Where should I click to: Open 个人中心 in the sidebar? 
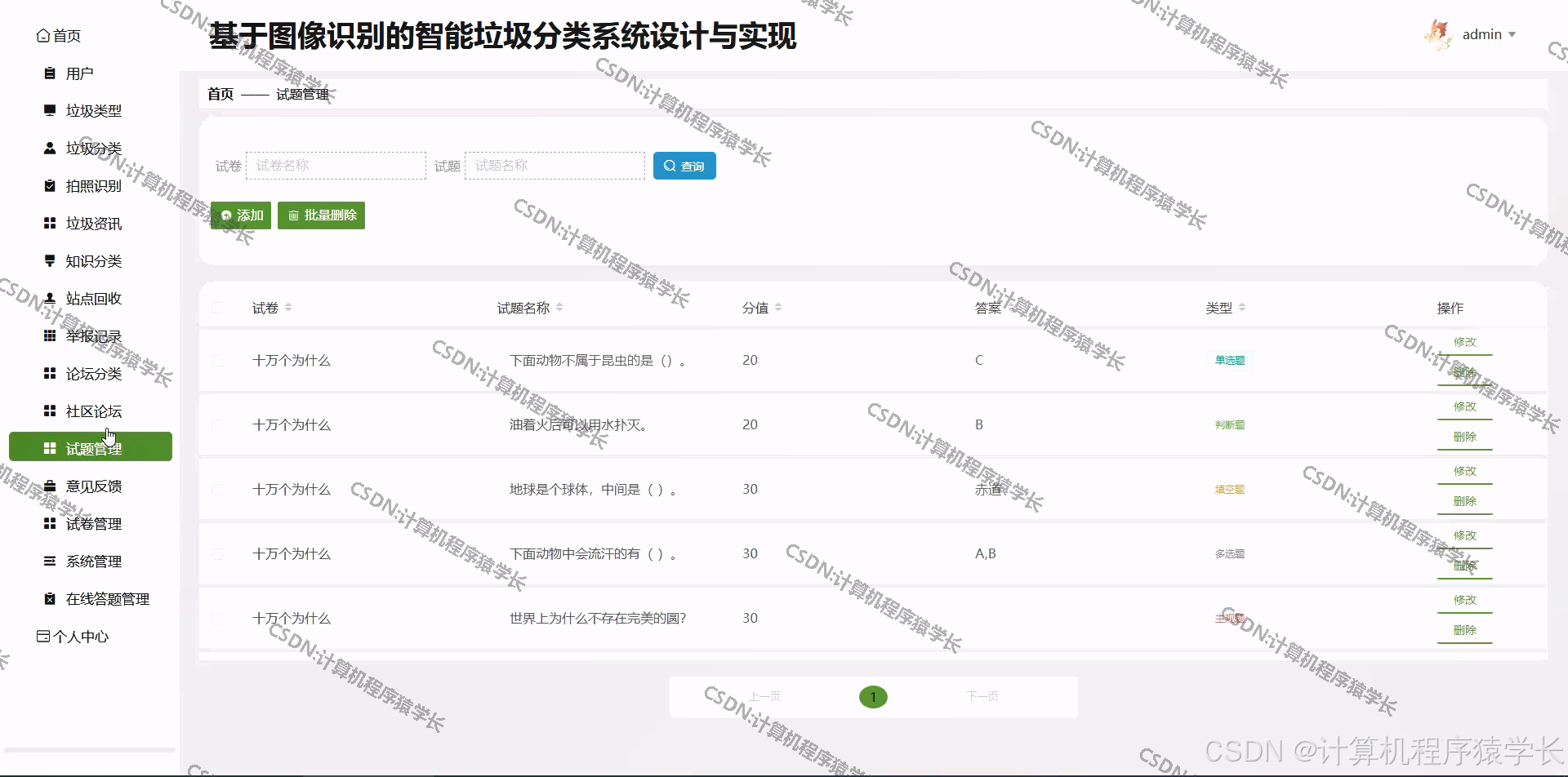click(81, 636)
